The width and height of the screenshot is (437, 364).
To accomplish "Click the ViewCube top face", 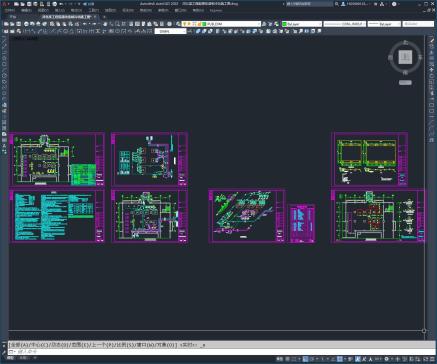I will [405, 57].
